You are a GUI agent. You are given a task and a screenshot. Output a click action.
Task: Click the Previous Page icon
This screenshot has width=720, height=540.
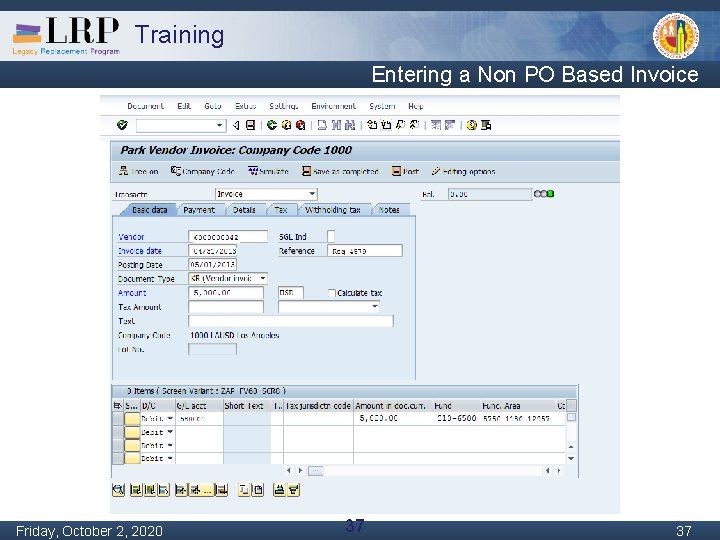[x=386, y=125]
